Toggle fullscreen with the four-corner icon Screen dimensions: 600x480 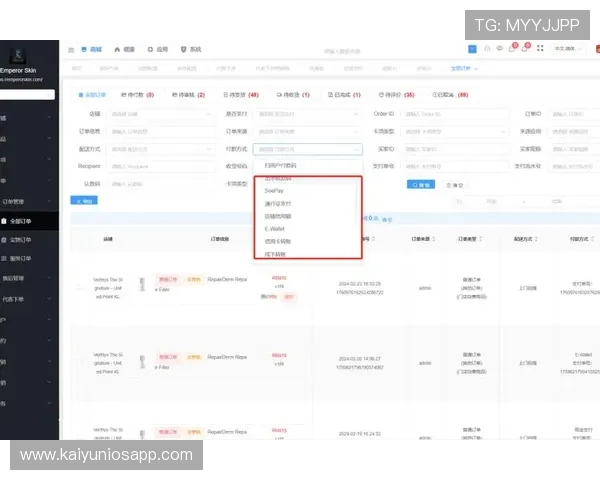point(540,48)
